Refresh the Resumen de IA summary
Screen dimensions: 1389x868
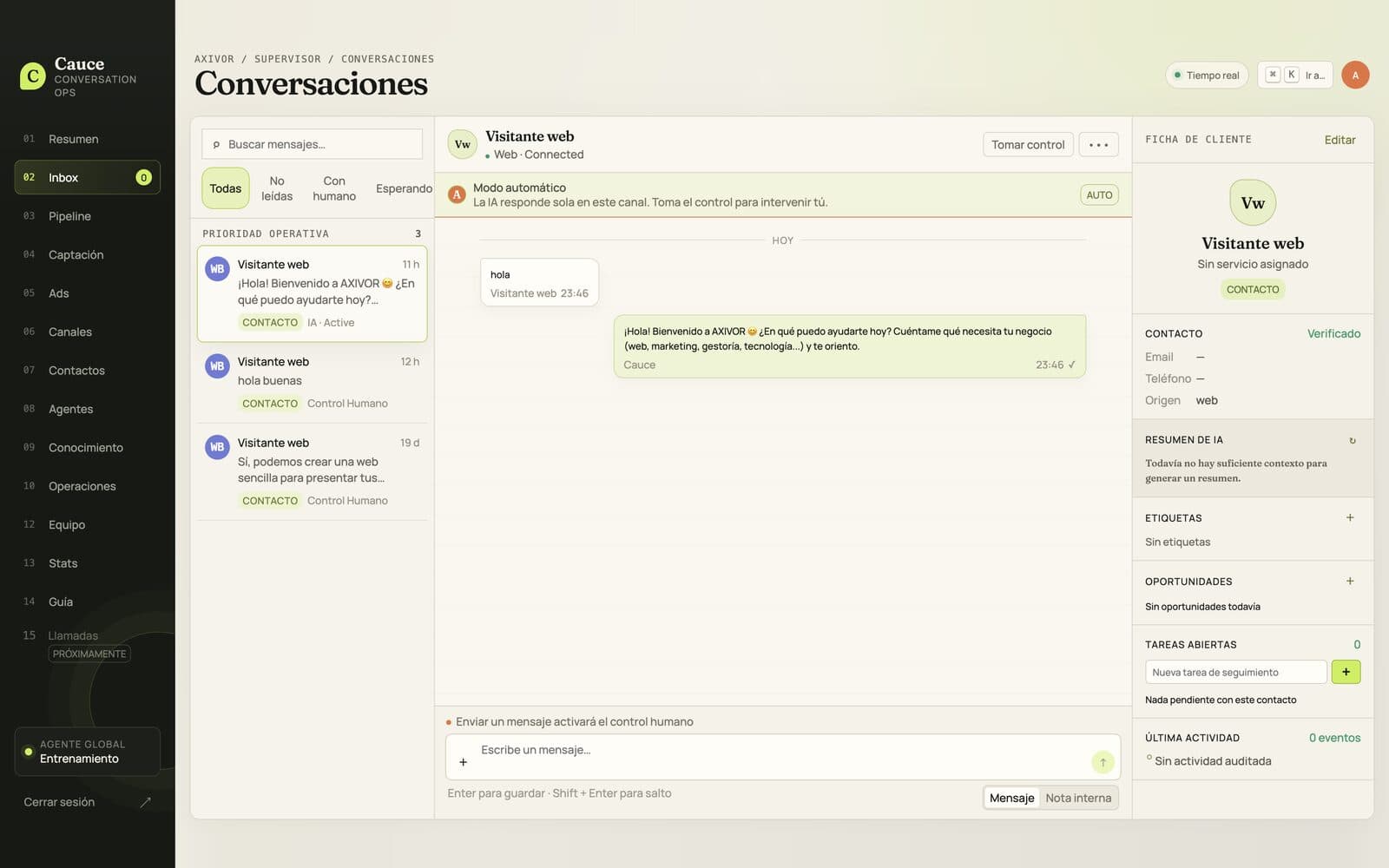point(1352,441)
